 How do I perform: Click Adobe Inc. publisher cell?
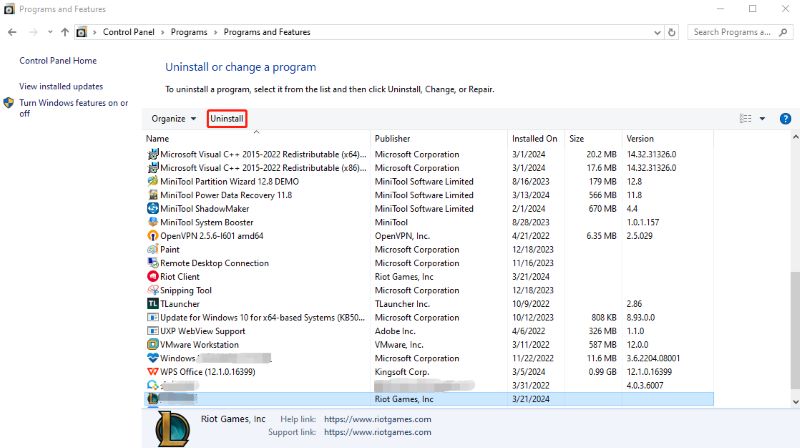coord(395,331)
